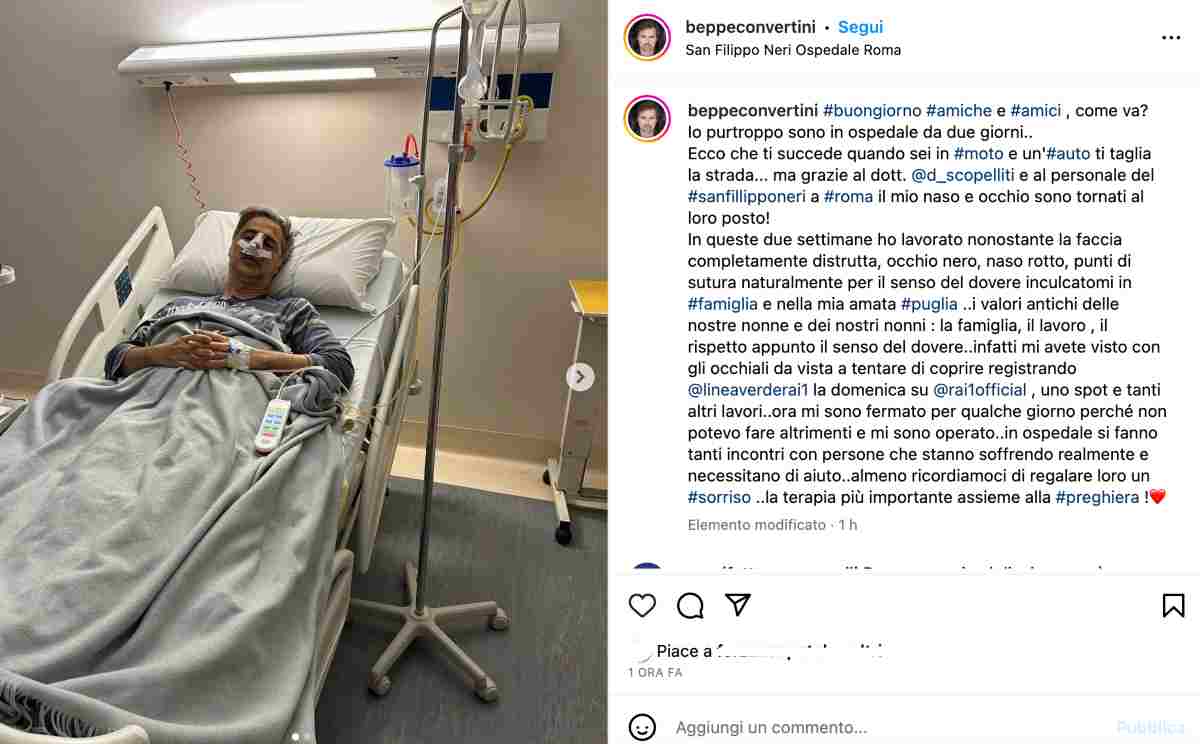1200x744 pixels.
Task: Open the @lineaverderai1 mention link
Action: click(x=748, y=389)
